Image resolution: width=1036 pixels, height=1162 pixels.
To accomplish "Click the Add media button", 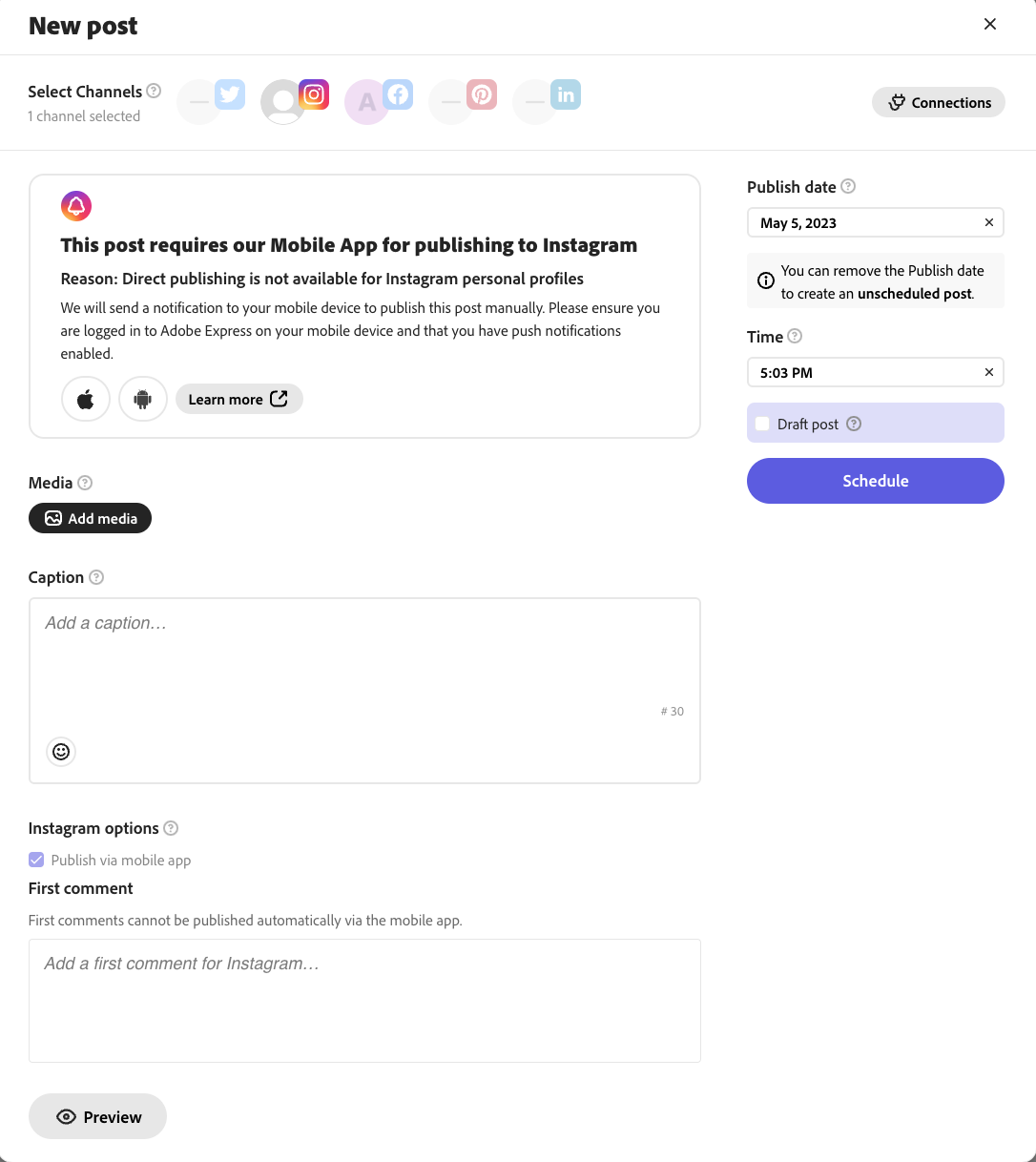I will [91, 518].
